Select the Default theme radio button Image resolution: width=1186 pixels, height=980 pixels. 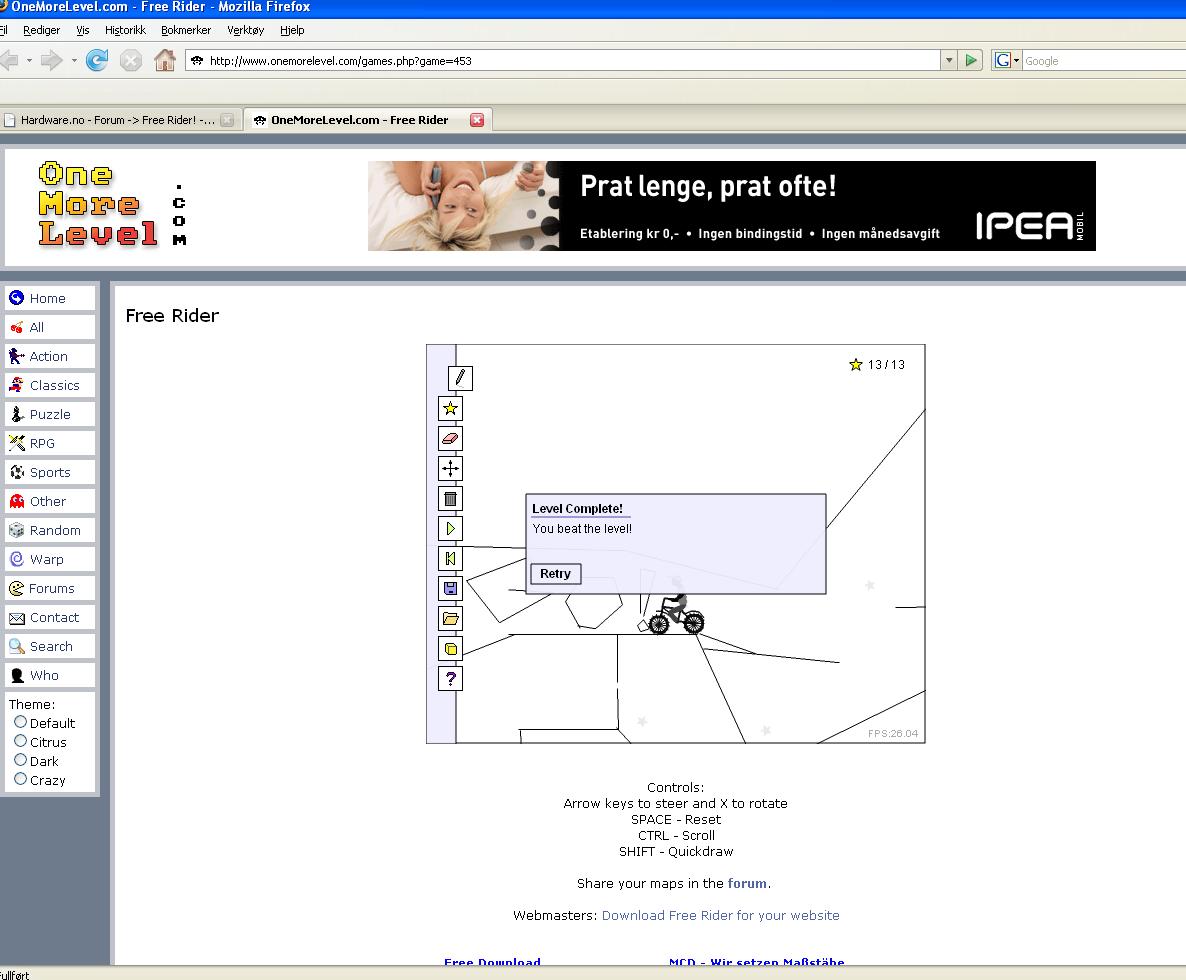(20, 722)
